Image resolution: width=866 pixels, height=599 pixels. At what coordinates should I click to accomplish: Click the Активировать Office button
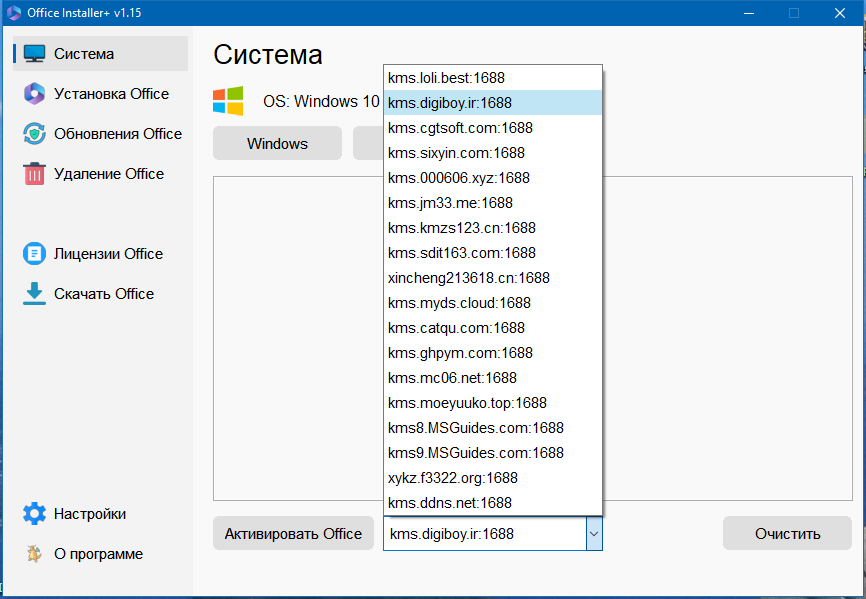click(x=293, y=533)
